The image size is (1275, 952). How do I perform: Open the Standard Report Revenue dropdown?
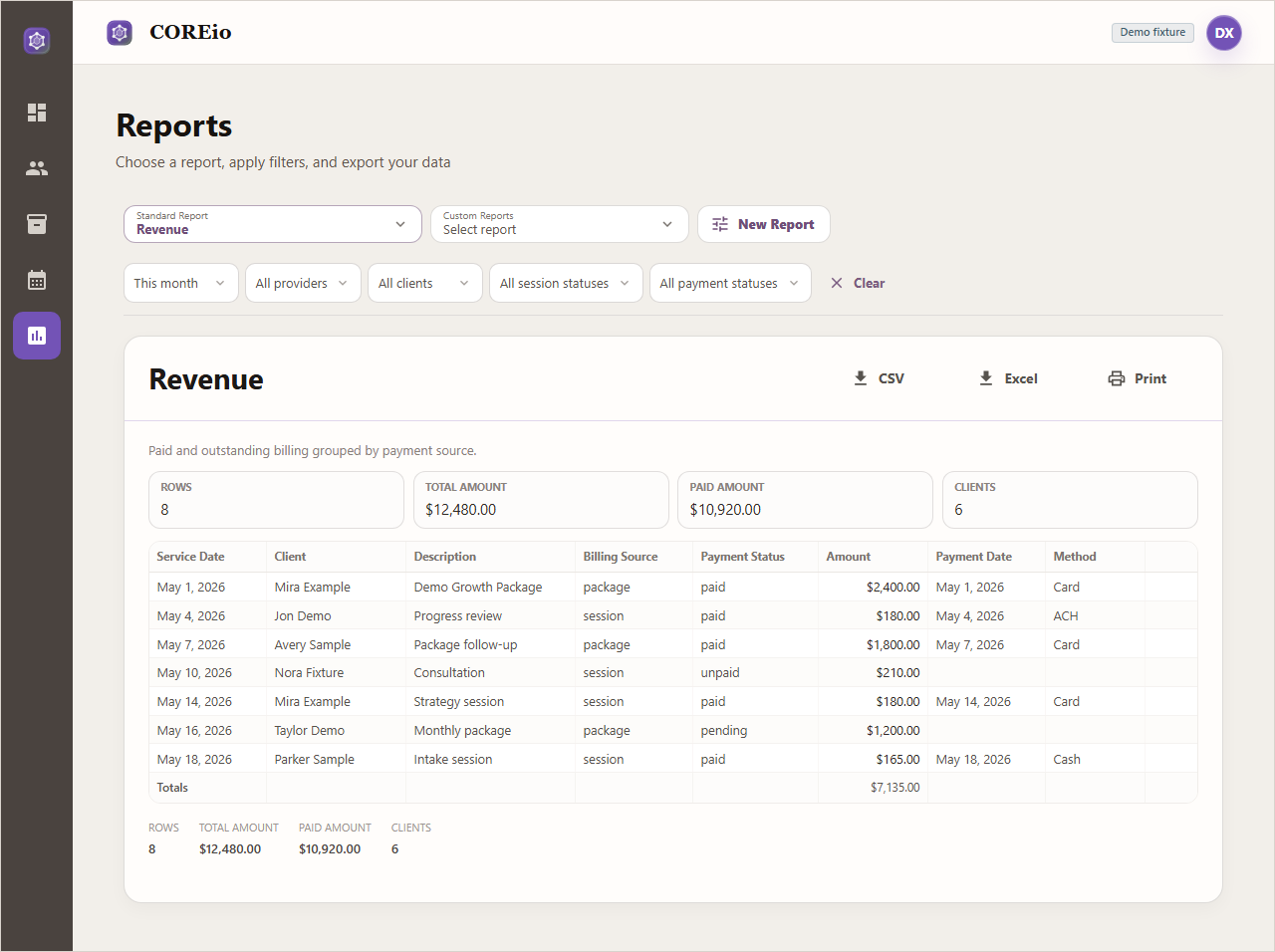point(273,224)
